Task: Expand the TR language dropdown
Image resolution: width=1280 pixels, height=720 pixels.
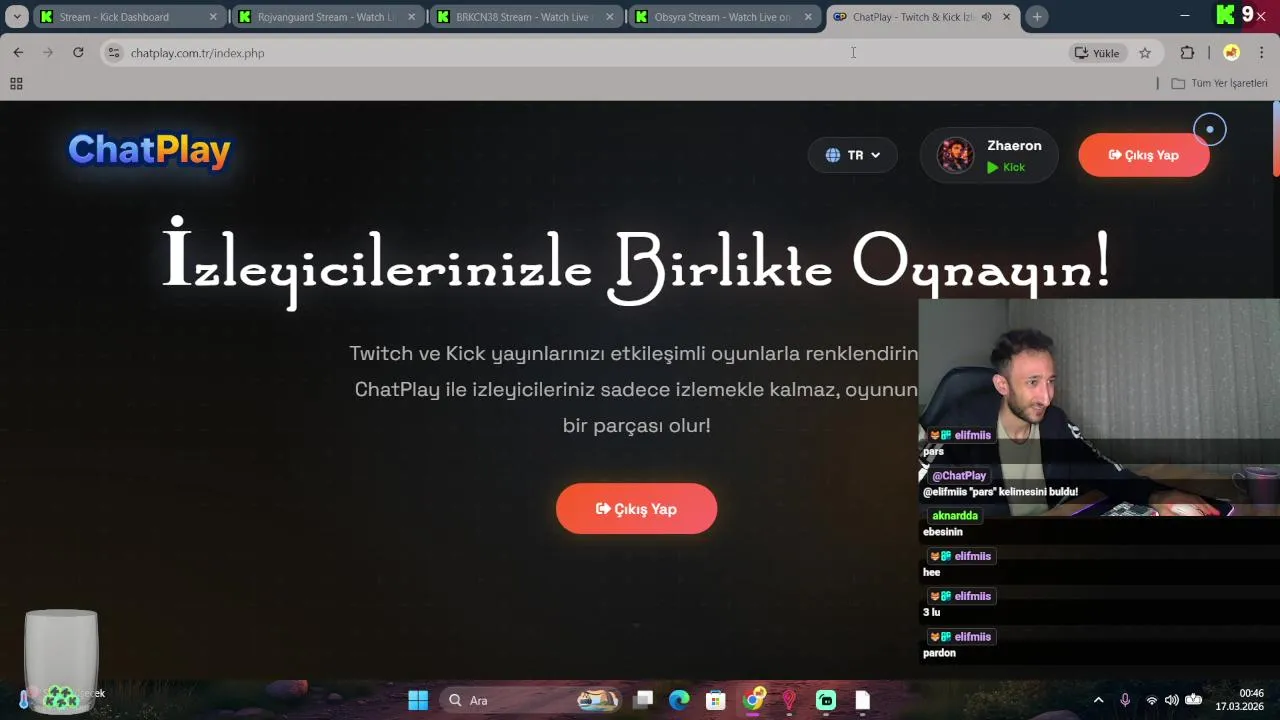Action: click(853, 155)
